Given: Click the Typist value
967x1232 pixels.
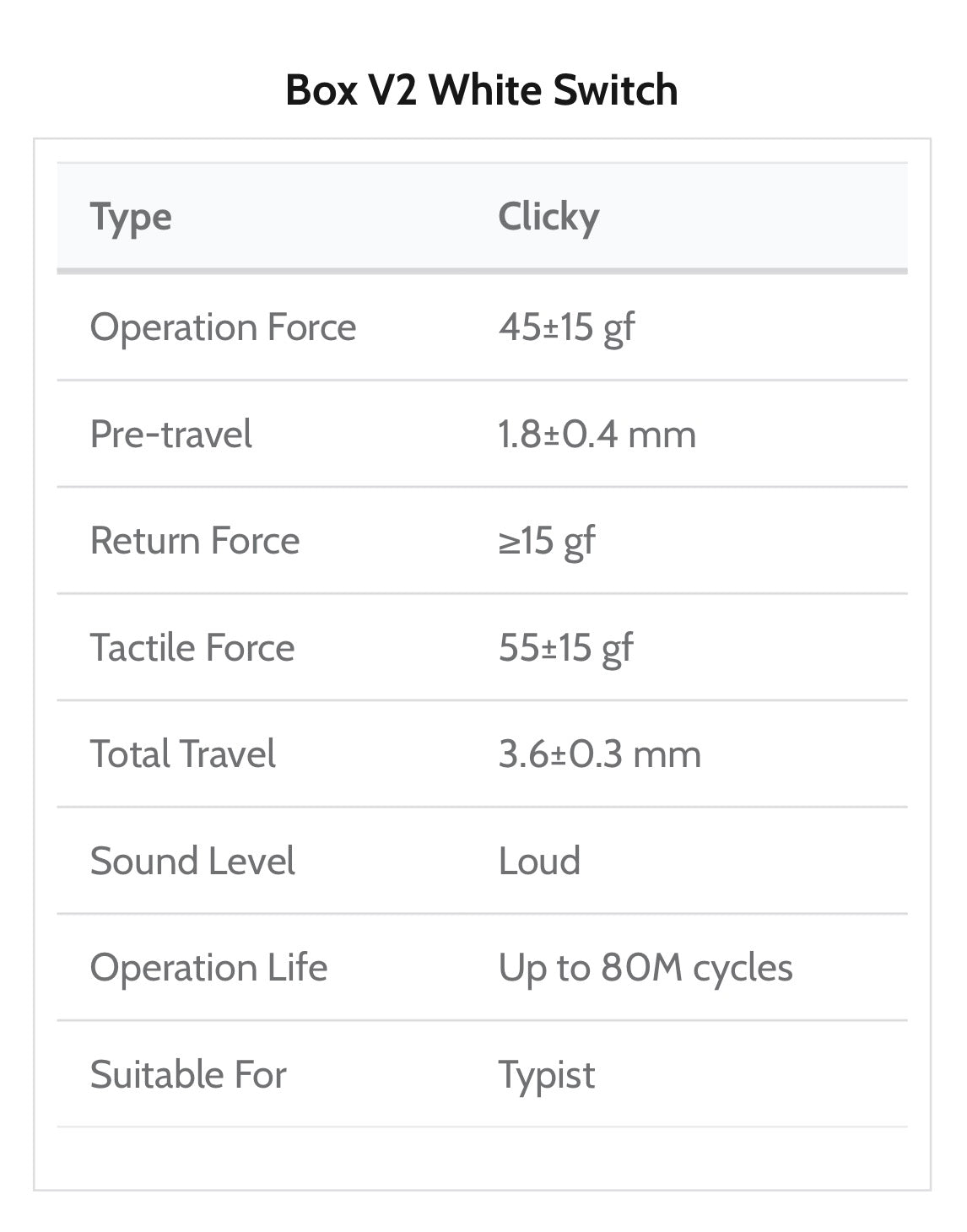Looking at the screenshot, I should (547, 1075).
